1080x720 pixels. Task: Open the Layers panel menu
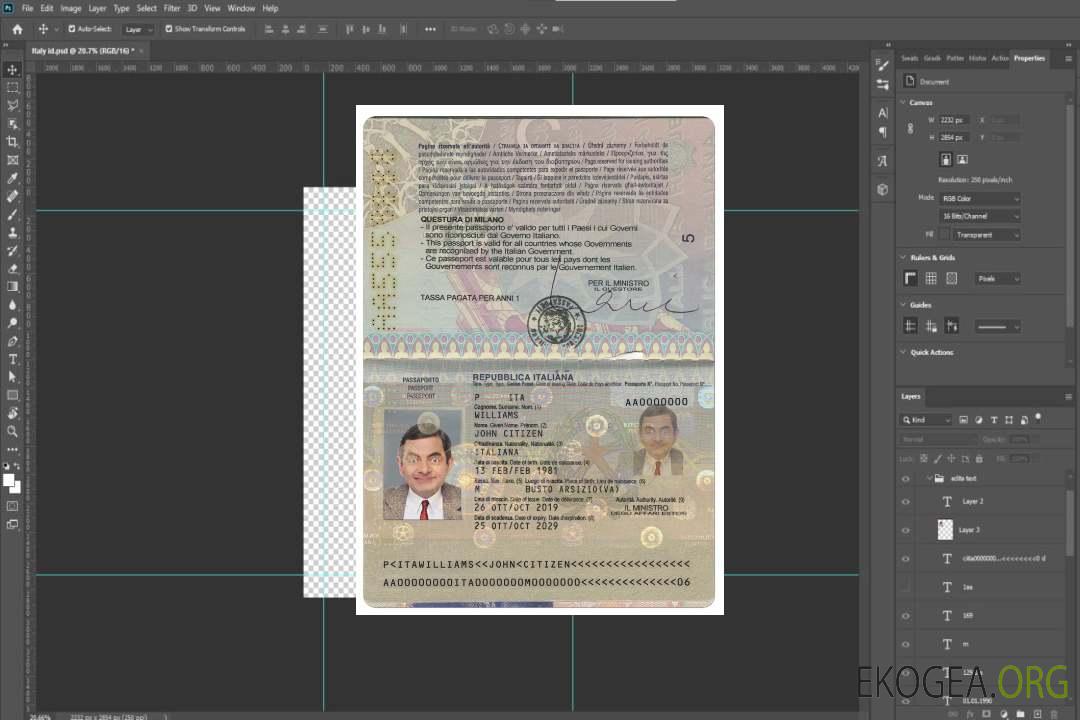click(1068, 397)
